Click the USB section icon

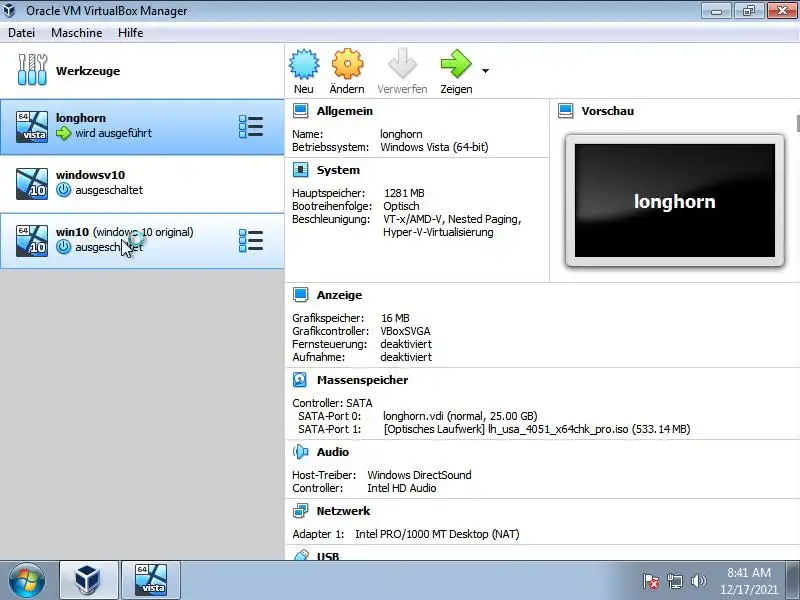click(x=301, y=555)
